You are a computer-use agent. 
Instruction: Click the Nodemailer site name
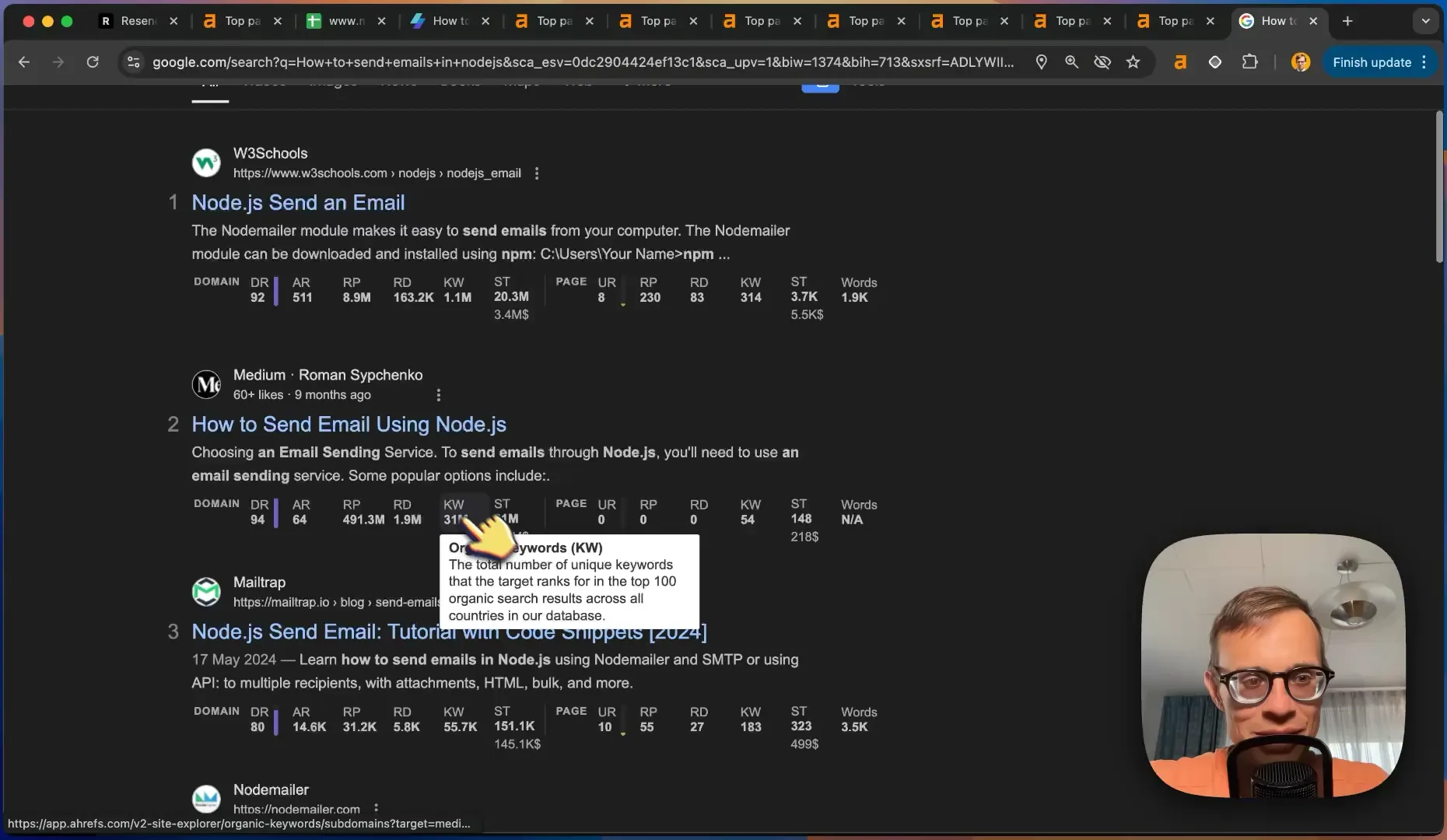271,790
